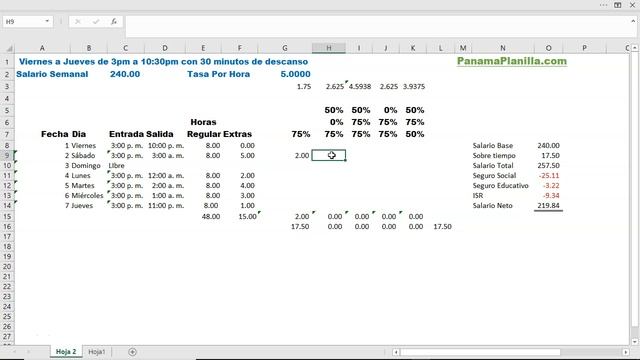
Task: Select column O header
Action: point(548,48)
